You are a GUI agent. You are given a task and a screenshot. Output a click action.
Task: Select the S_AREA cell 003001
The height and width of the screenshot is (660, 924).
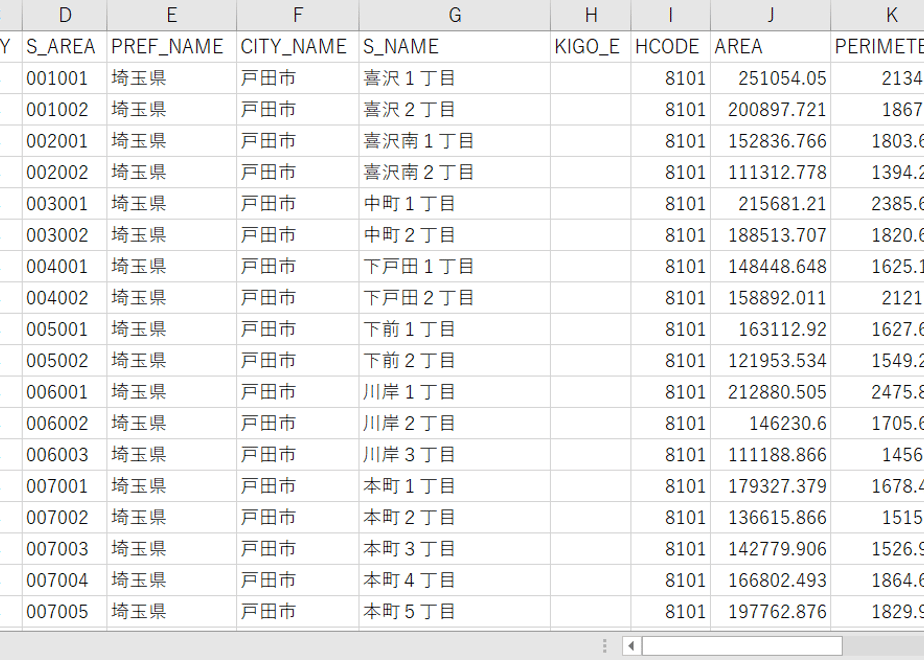65,203
